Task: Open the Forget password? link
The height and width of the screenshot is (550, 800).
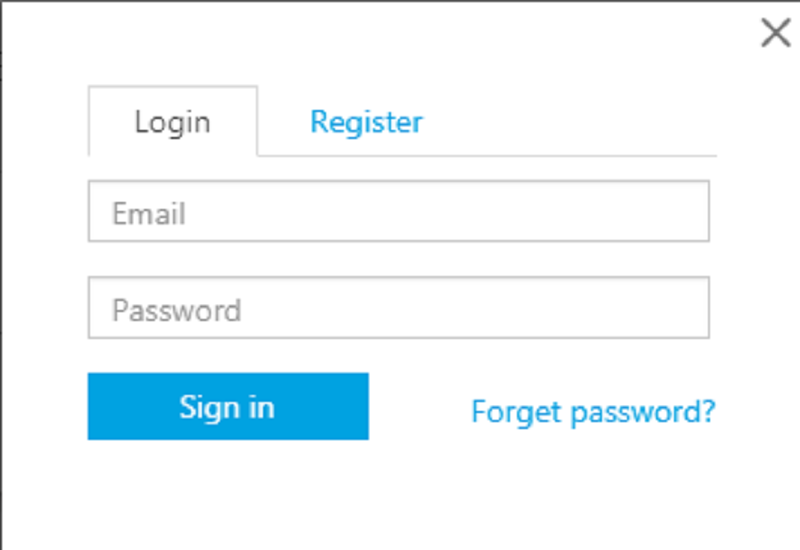Action: click(593, 412)
